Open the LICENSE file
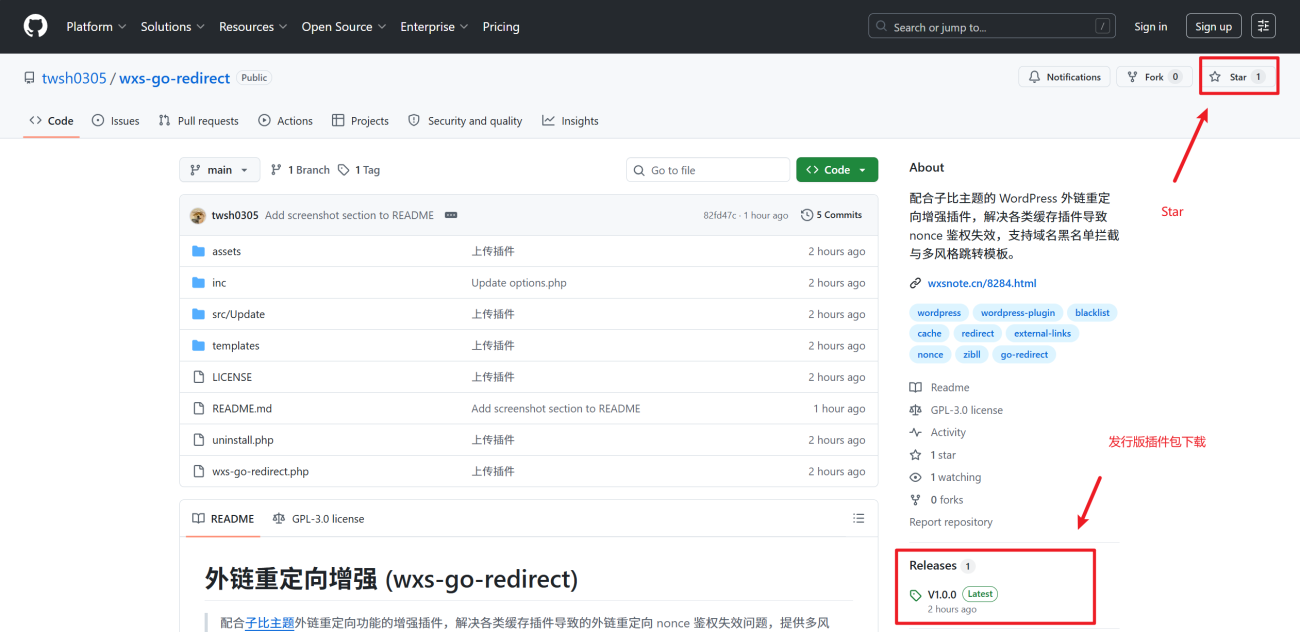This screenshot has height=632, width=1300. pos(232,377)
